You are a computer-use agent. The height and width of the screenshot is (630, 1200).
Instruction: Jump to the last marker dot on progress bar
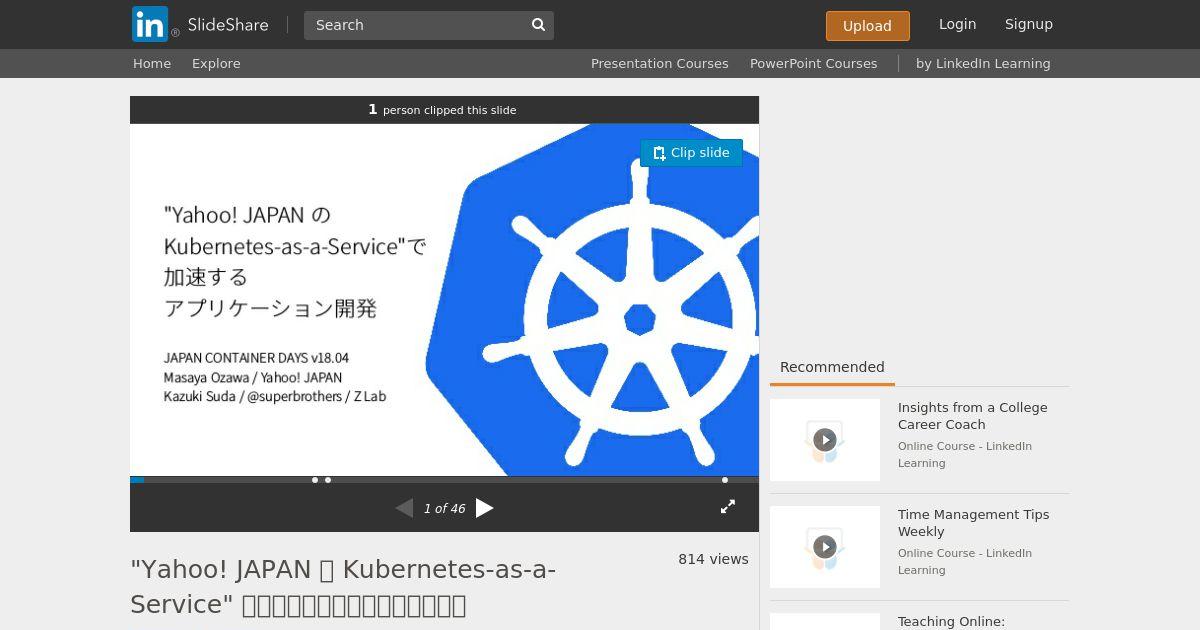click(725, 480)
